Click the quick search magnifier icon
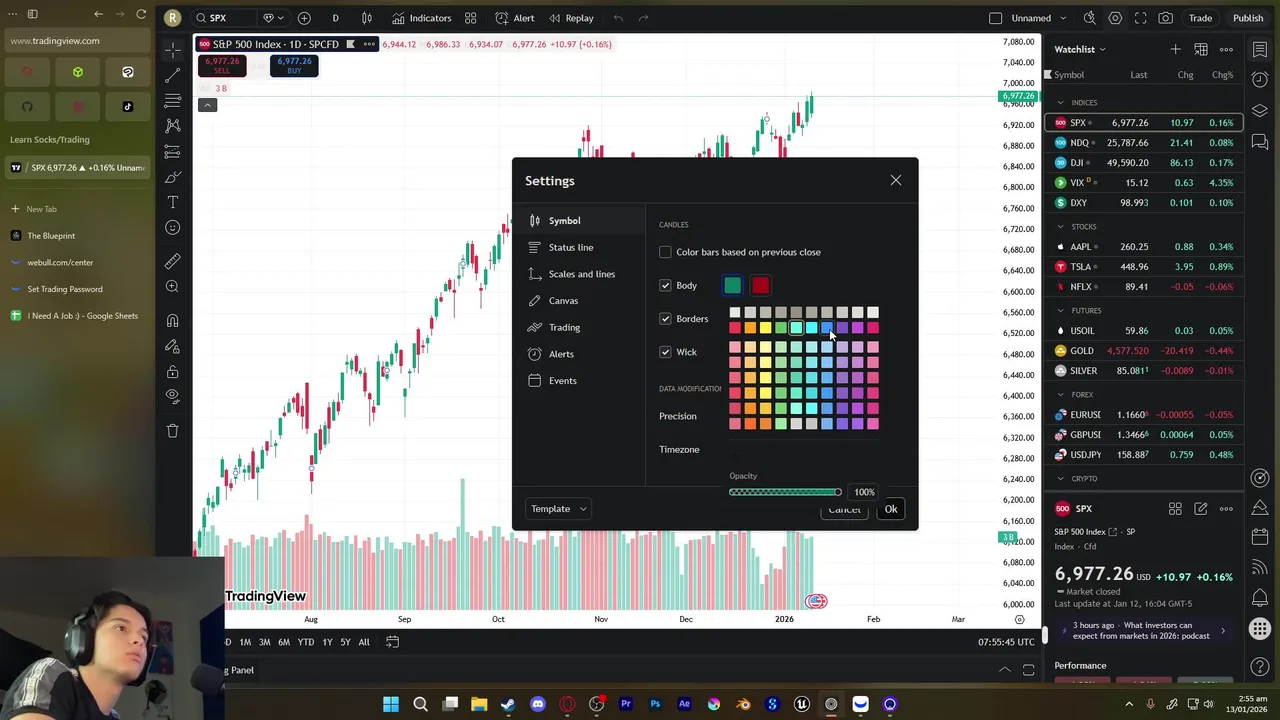Screen dimensions: 1280x720 point(1089,18)
